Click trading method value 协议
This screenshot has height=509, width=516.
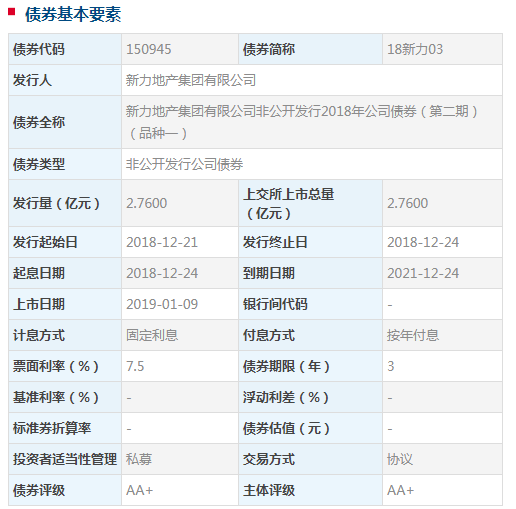coord(400,459)
